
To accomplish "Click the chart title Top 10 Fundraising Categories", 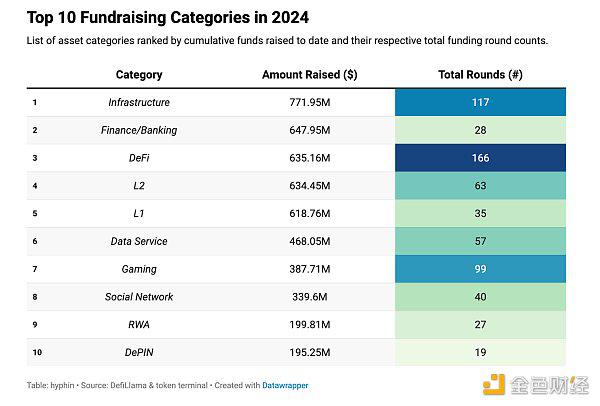I will point(167,17).
